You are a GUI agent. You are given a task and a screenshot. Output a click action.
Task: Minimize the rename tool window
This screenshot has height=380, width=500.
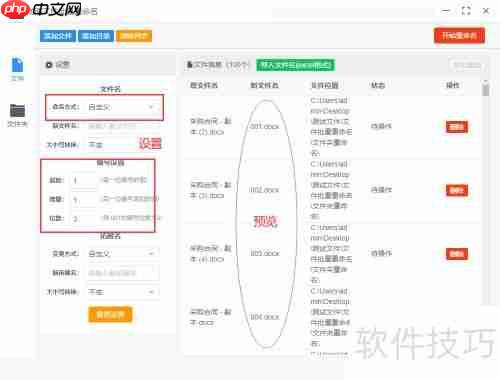445,11
